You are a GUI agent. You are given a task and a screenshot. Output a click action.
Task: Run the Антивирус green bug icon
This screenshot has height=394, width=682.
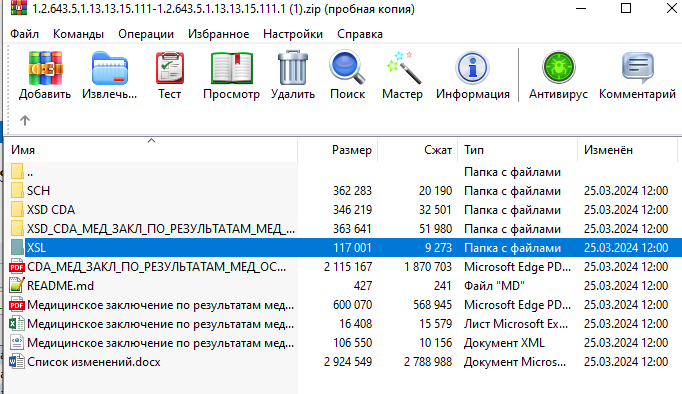[x=558, y=67]
